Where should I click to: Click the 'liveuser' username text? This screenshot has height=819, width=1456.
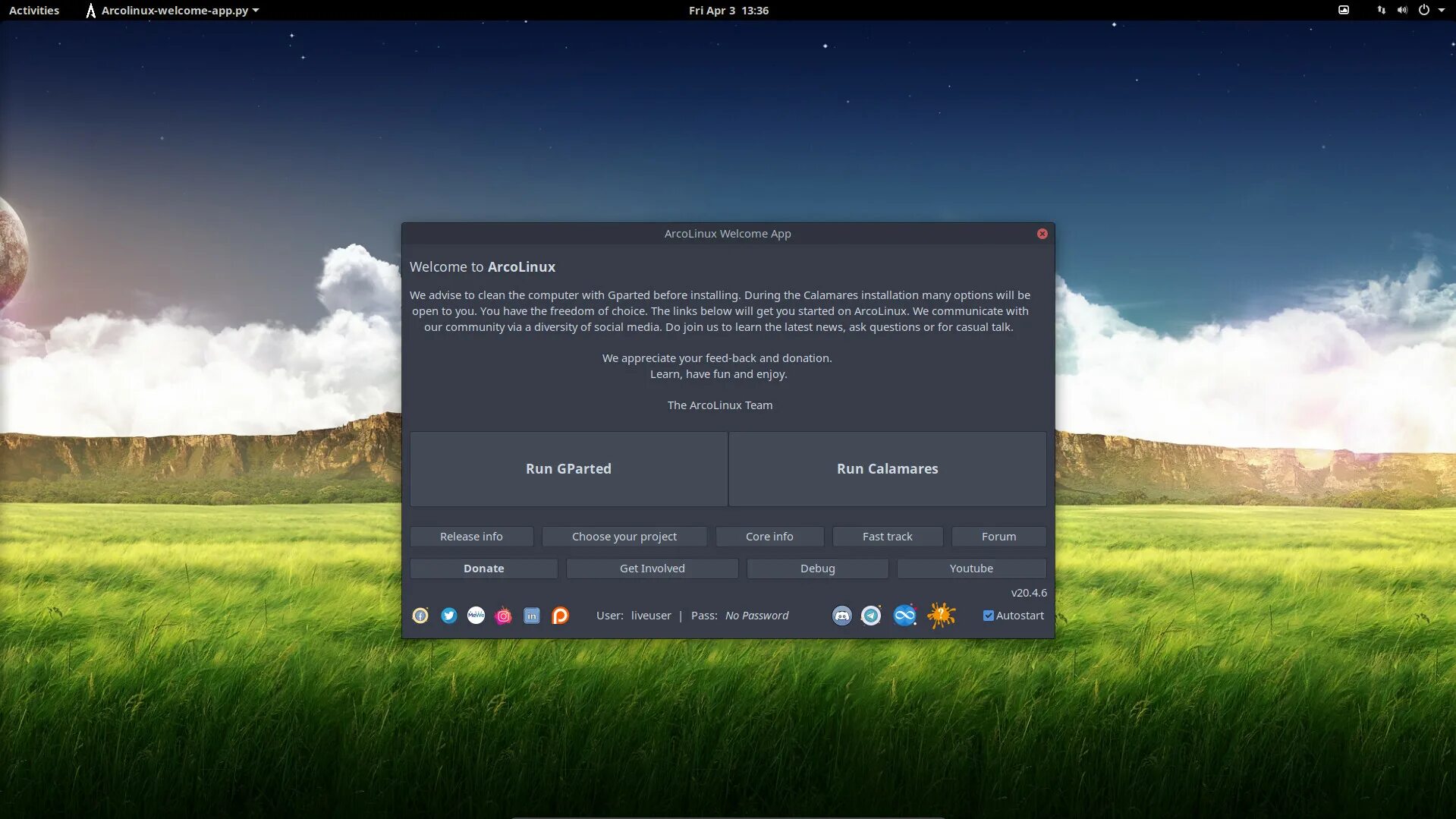tap(651, 616)
